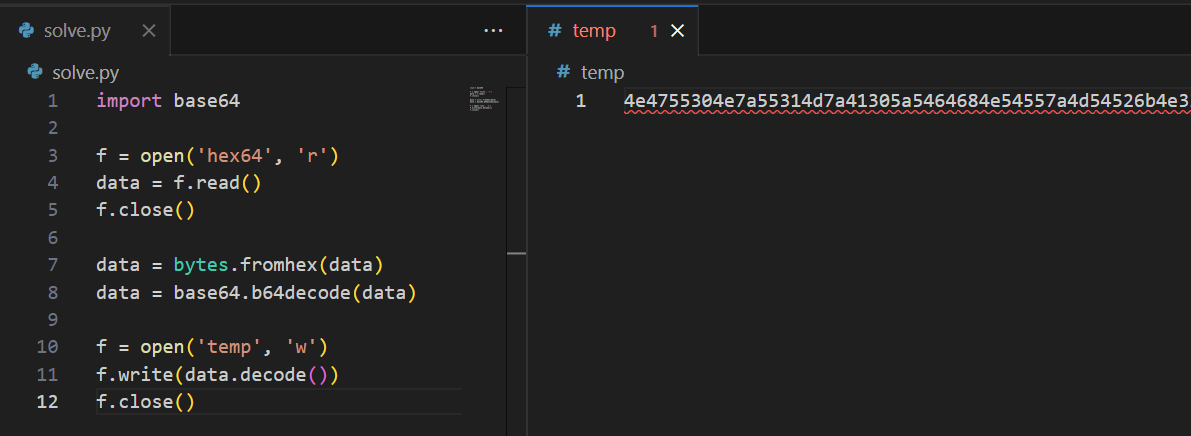The image size is (1191, 436).
Task: Click the hash icon on the temp tab
Action: click(x=555, y=31)
